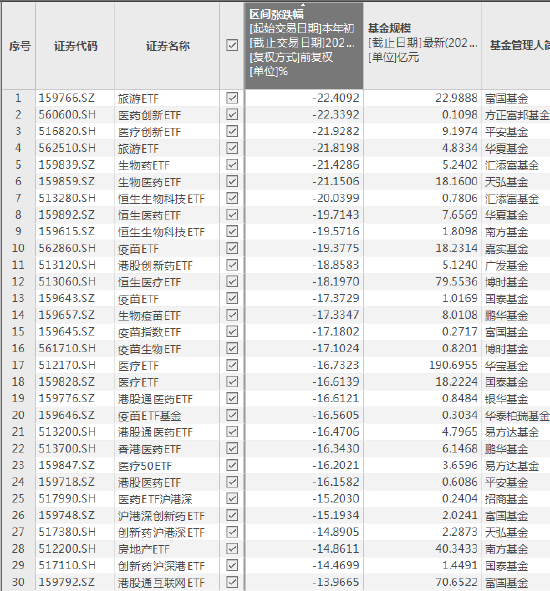Screen dimensions: 550x591
Task: Click return value -22.4092
Action: tap(336, 98)
